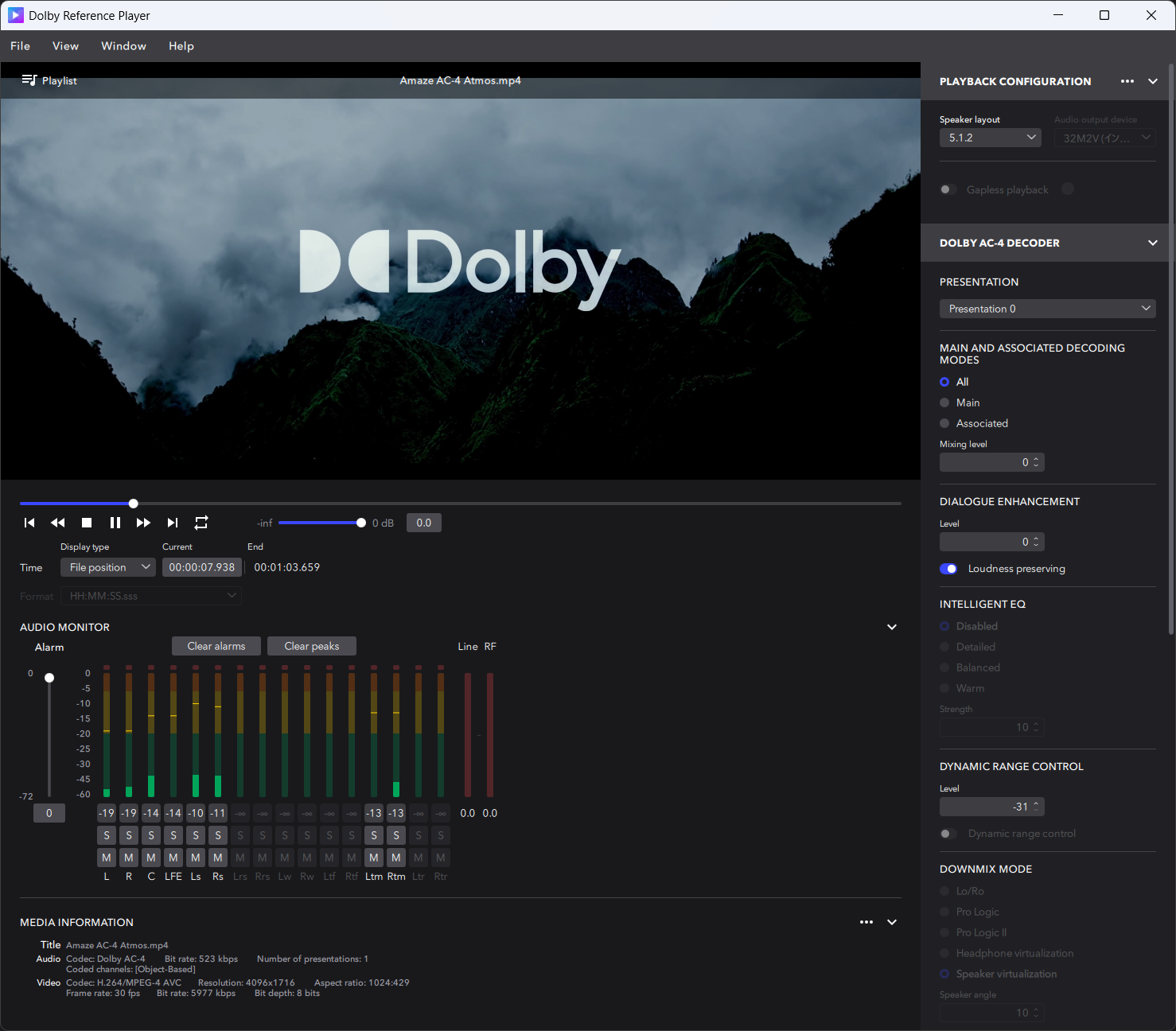Viewport: 1176px width, 1031px height.
Task: Toggle the loop playback icon
Action: pyautogui.click(x=201, y=523)
